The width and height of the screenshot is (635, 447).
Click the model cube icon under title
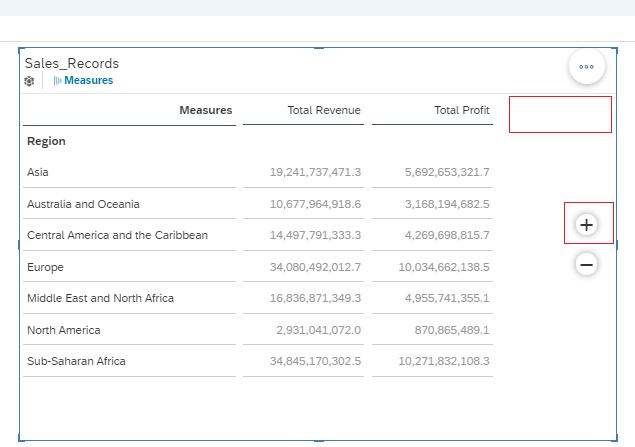(29, 81)
